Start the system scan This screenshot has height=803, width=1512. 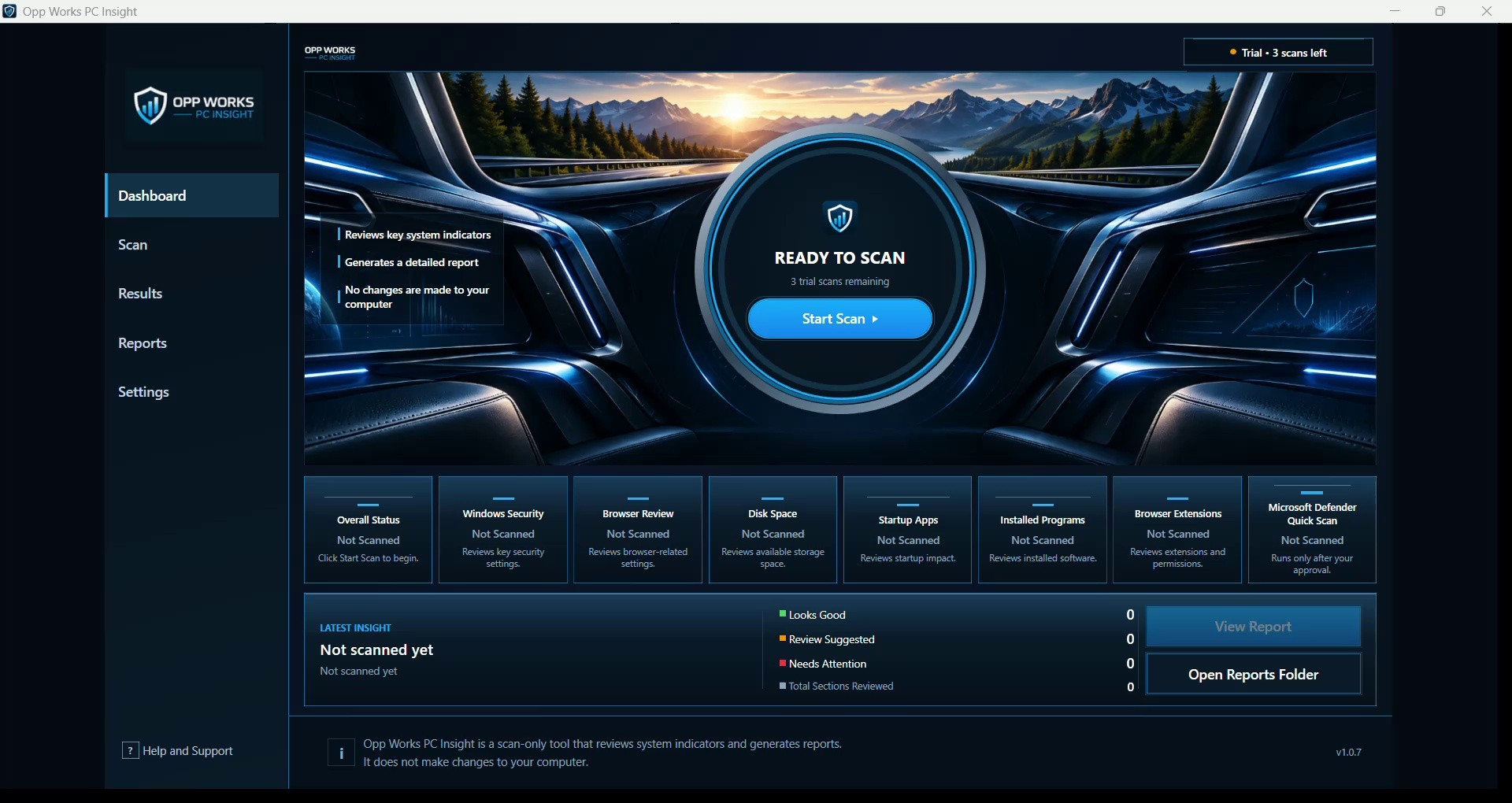[840, 319]
